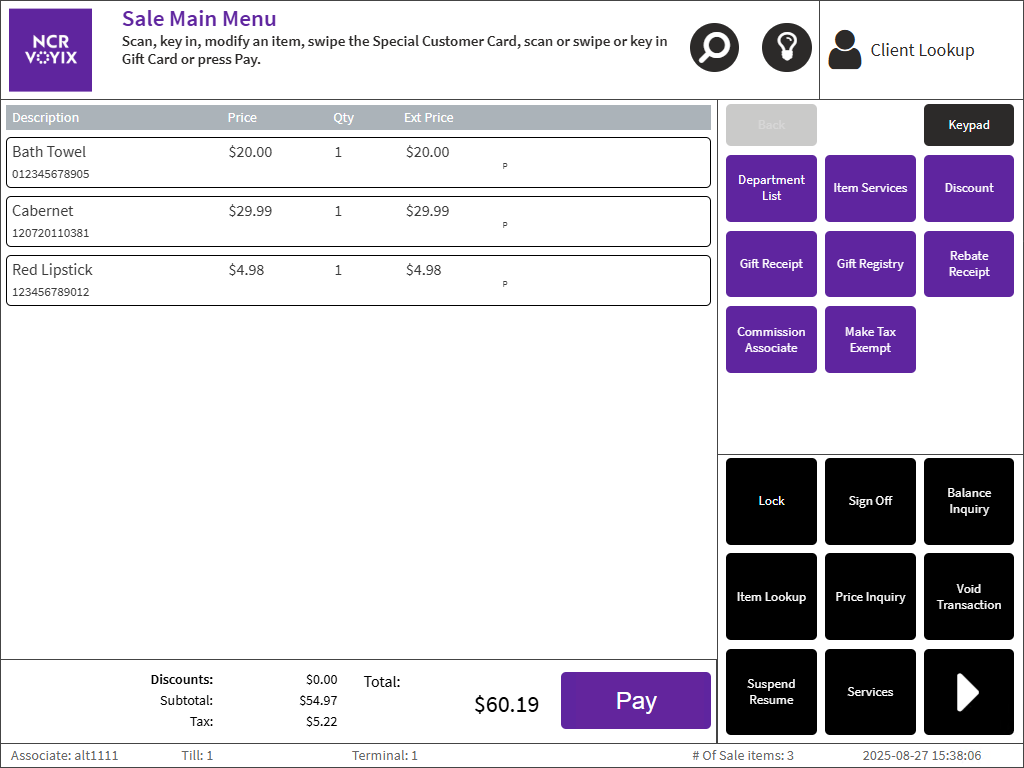Click the lightbulb help icon
This screenshot has width=1024, height=768.
(x=786, y=48)
